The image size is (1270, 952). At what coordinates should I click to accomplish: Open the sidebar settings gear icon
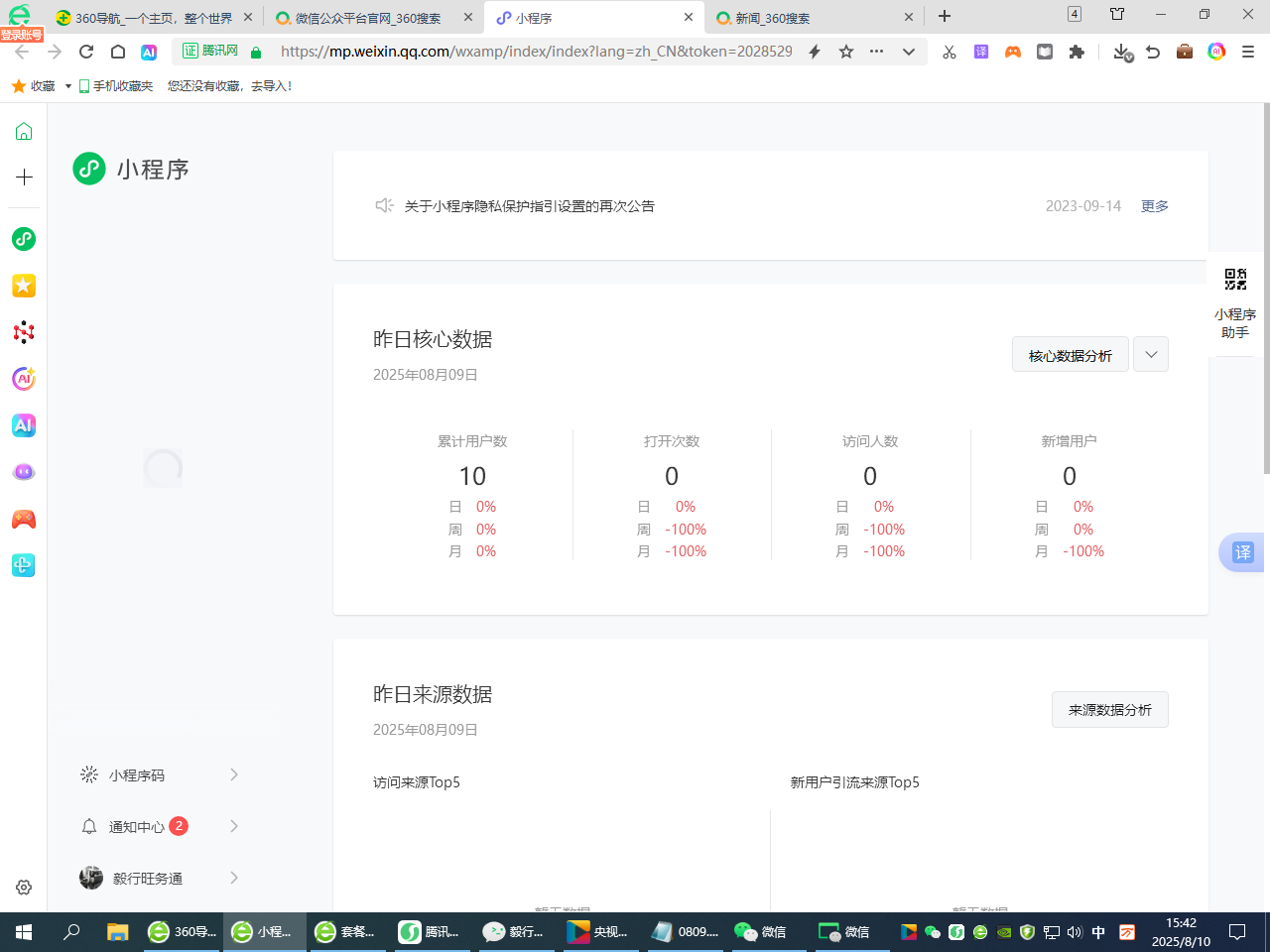tap(24, 888)
